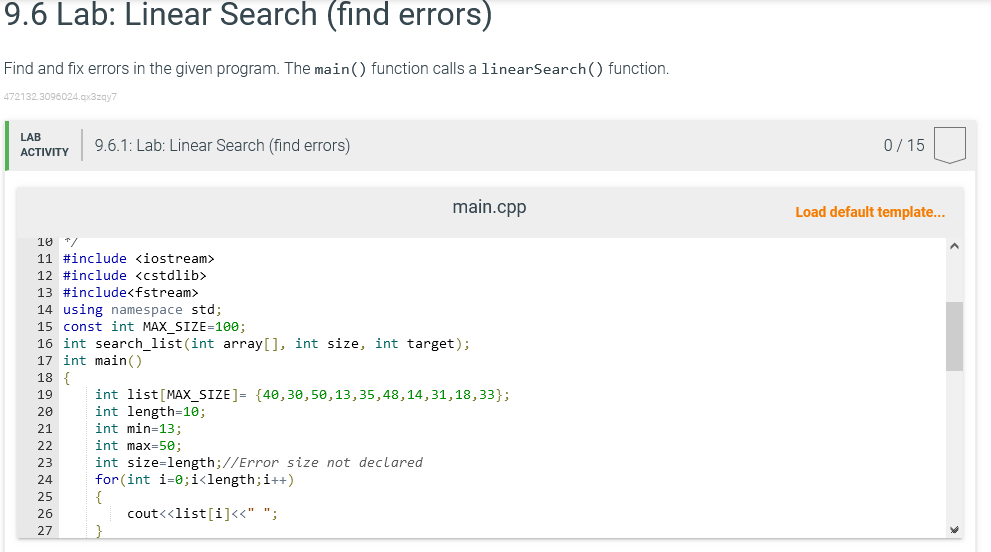Click the page heading '9.6 Lab: Linear Search (find errors)'
The image size is (991, 552).
point(248,15)
